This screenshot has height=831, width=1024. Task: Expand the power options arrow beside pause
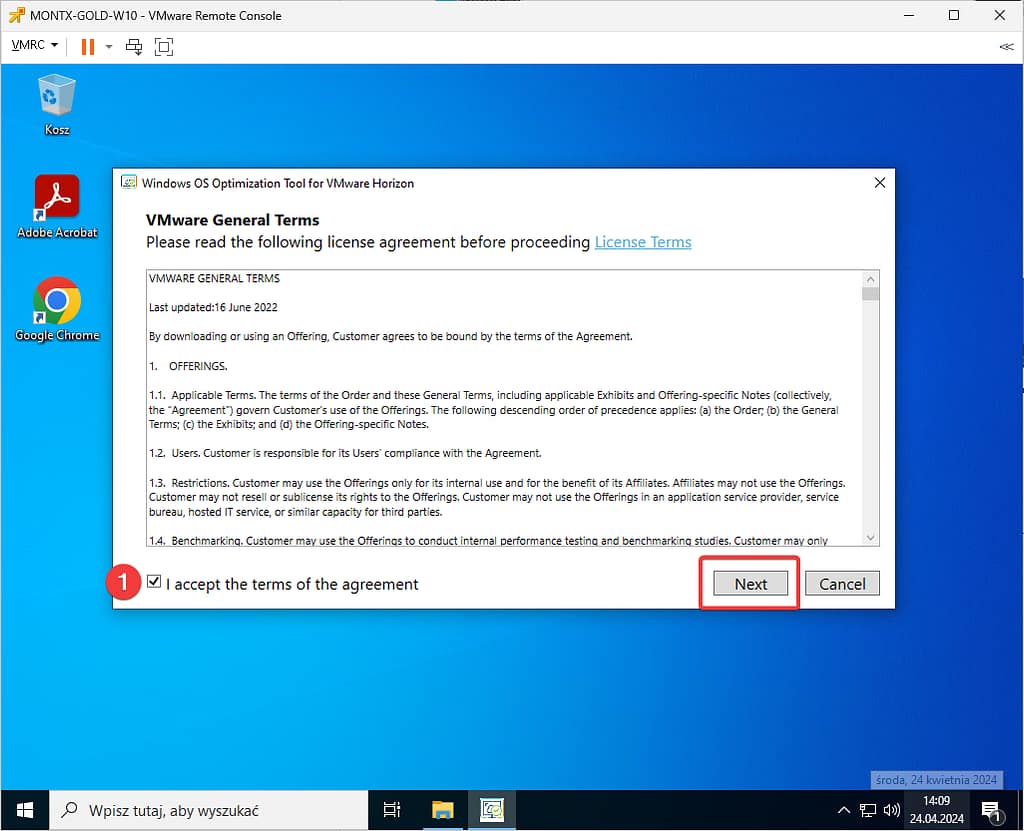[109, 46]
